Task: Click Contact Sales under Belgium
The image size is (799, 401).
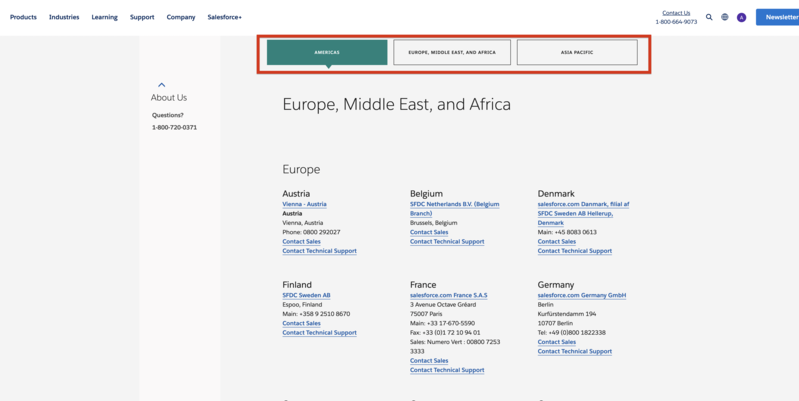Action: [429, 232]
